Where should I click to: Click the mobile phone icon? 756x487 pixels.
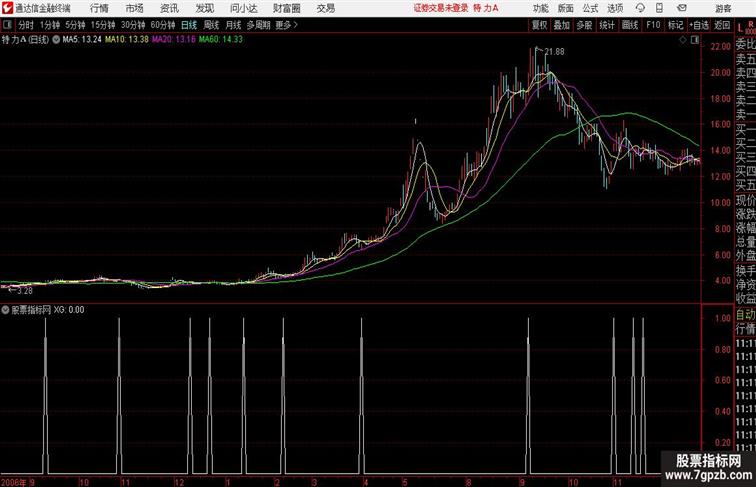click(659, 8)
